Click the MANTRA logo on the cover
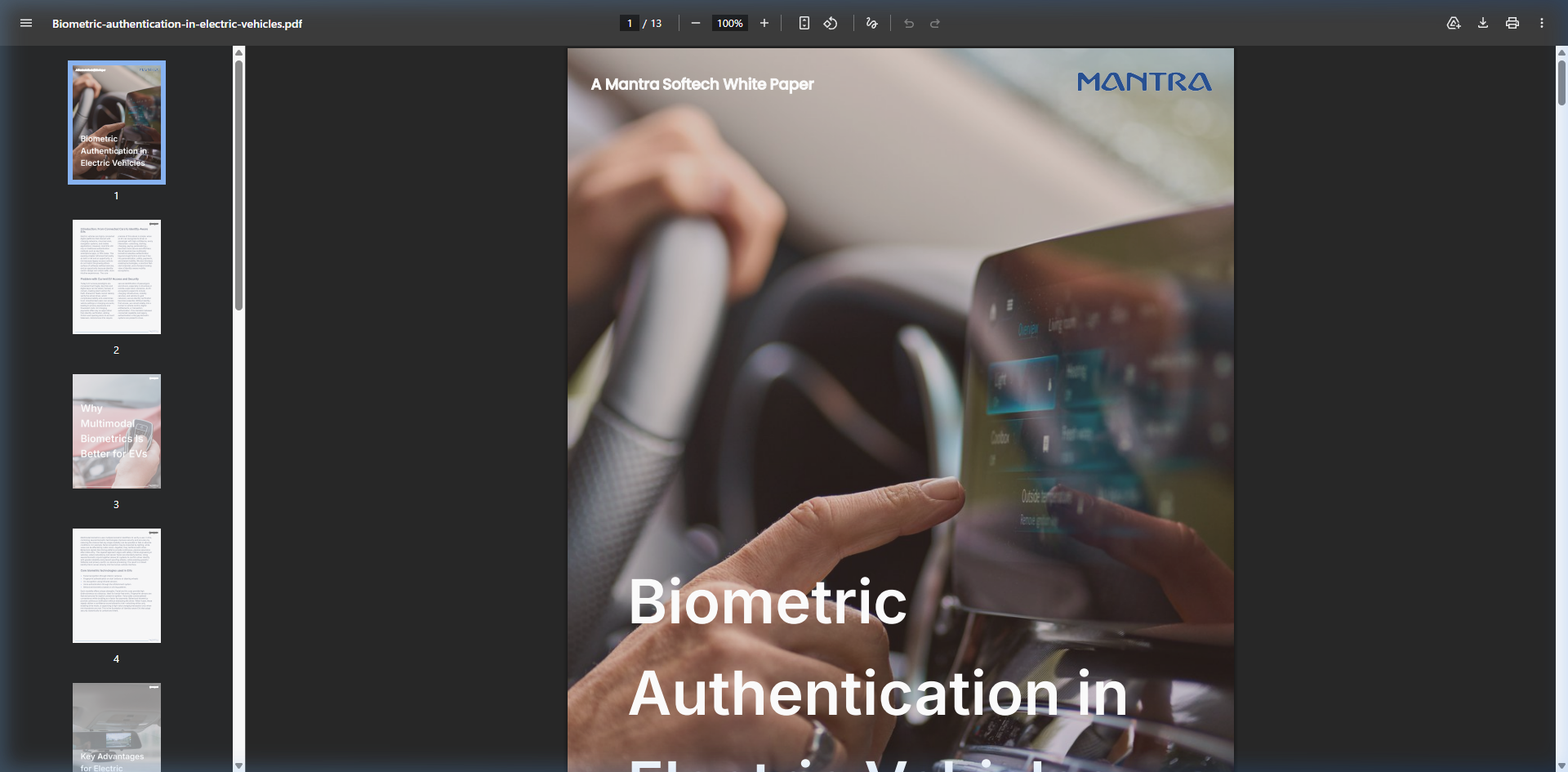This screenshot has width=1568, height=772. point(1144,82)
